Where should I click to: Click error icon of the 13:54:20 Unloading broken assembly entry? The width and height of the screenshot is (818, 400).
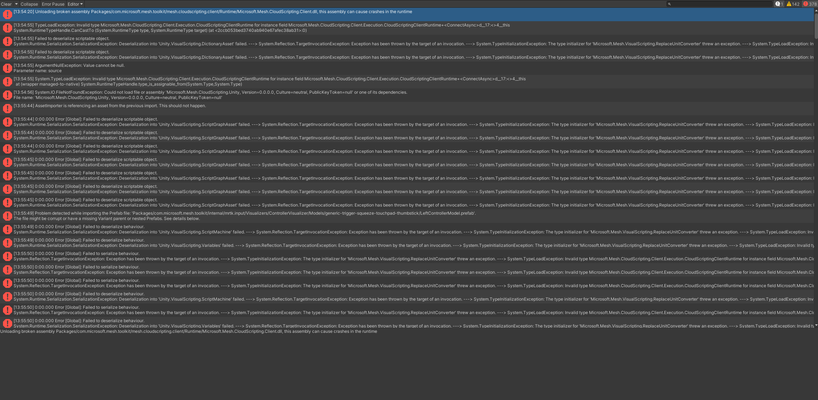coord(7,15)
